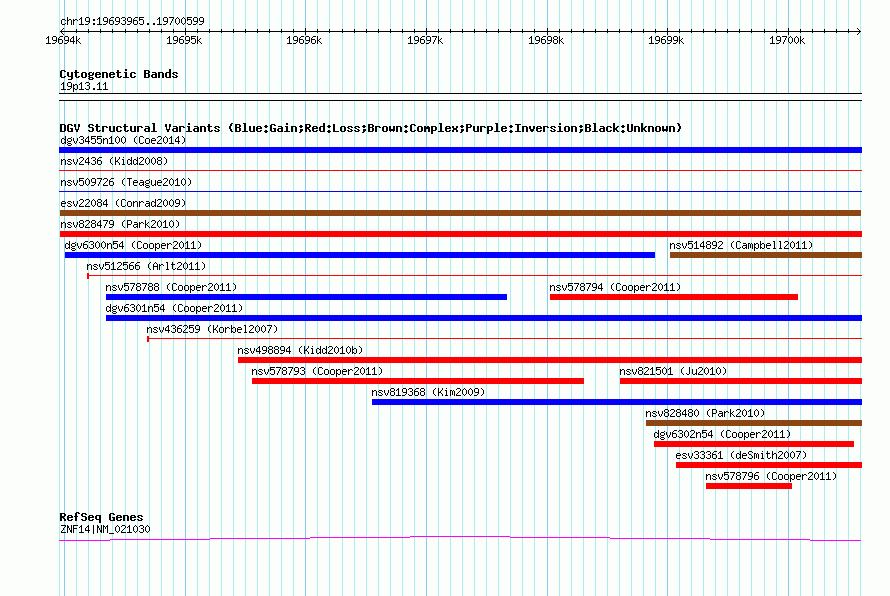Click the 19697k ruler tick label
This screenshot has height=596, width=890.
[425, 40]
